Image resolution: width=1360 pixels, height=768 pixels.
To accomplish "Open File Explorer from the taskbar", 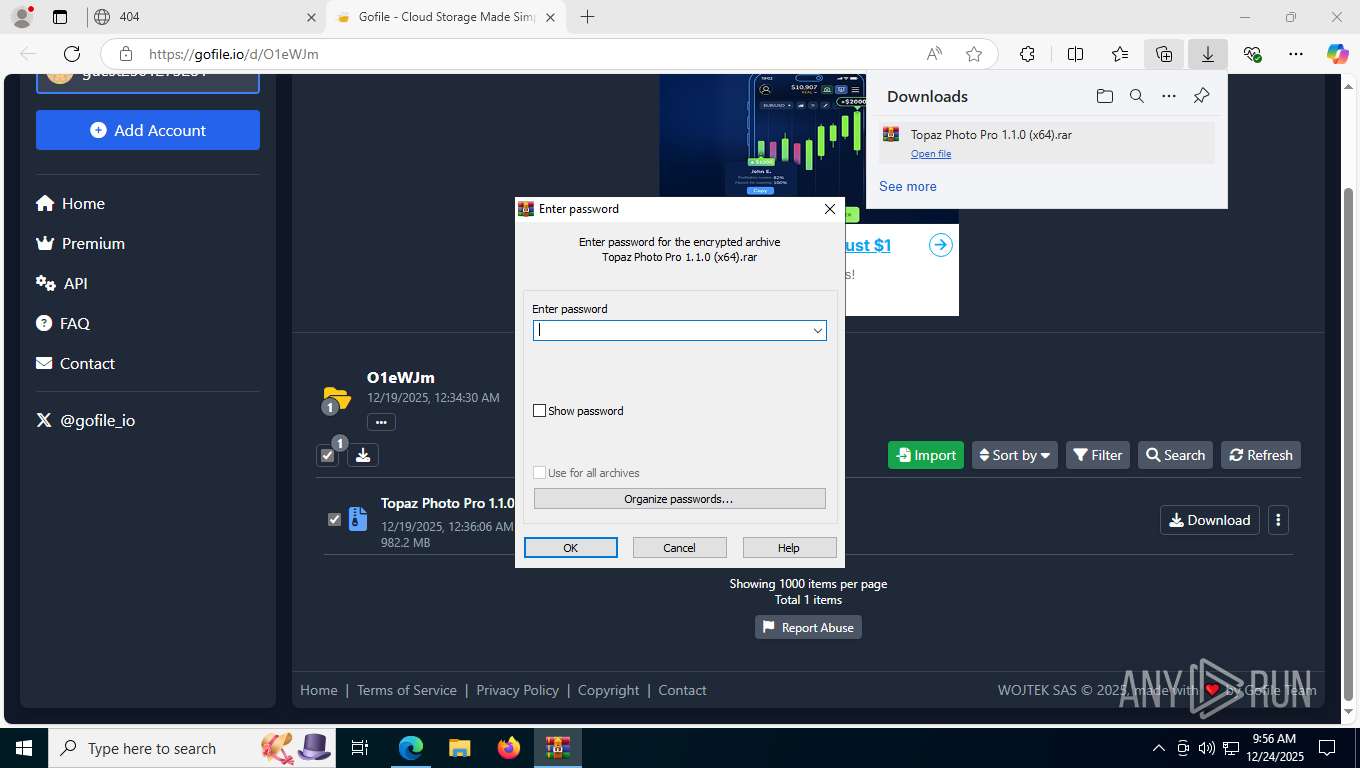I will coord(459,748).
